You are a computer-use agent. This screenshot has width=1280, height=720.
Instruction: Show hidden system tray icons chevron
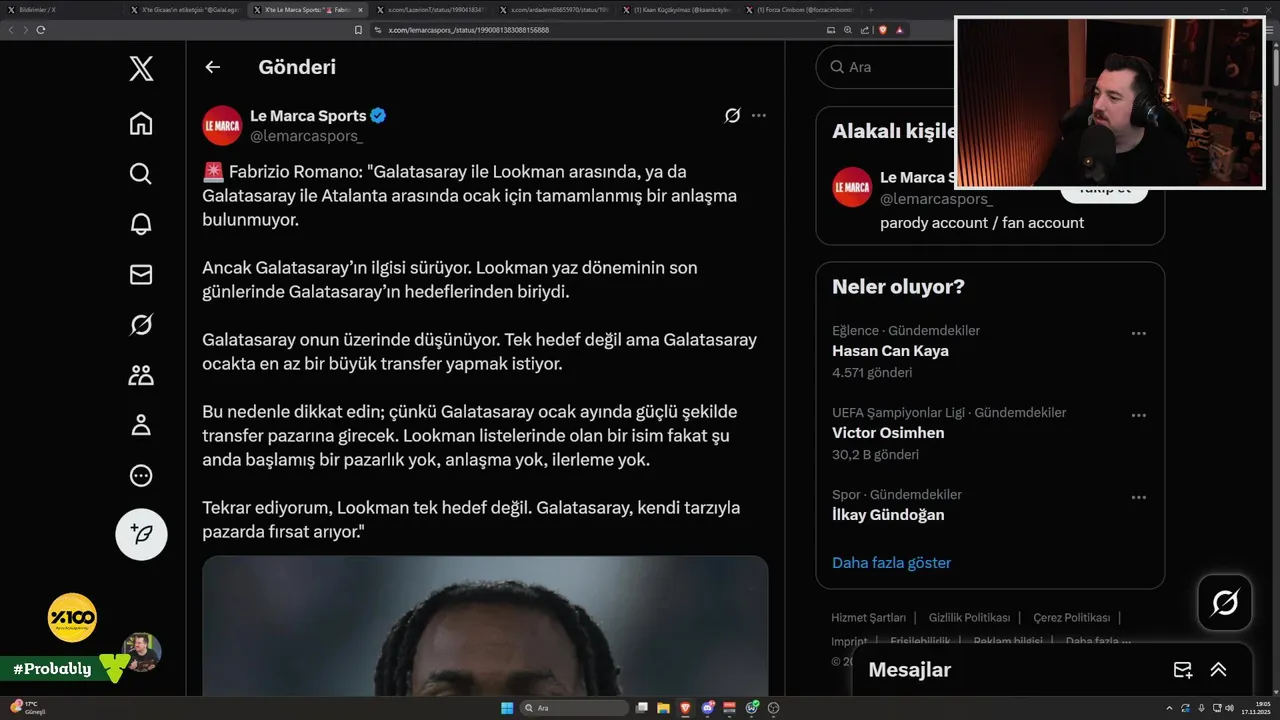[x=1170, y=708]
